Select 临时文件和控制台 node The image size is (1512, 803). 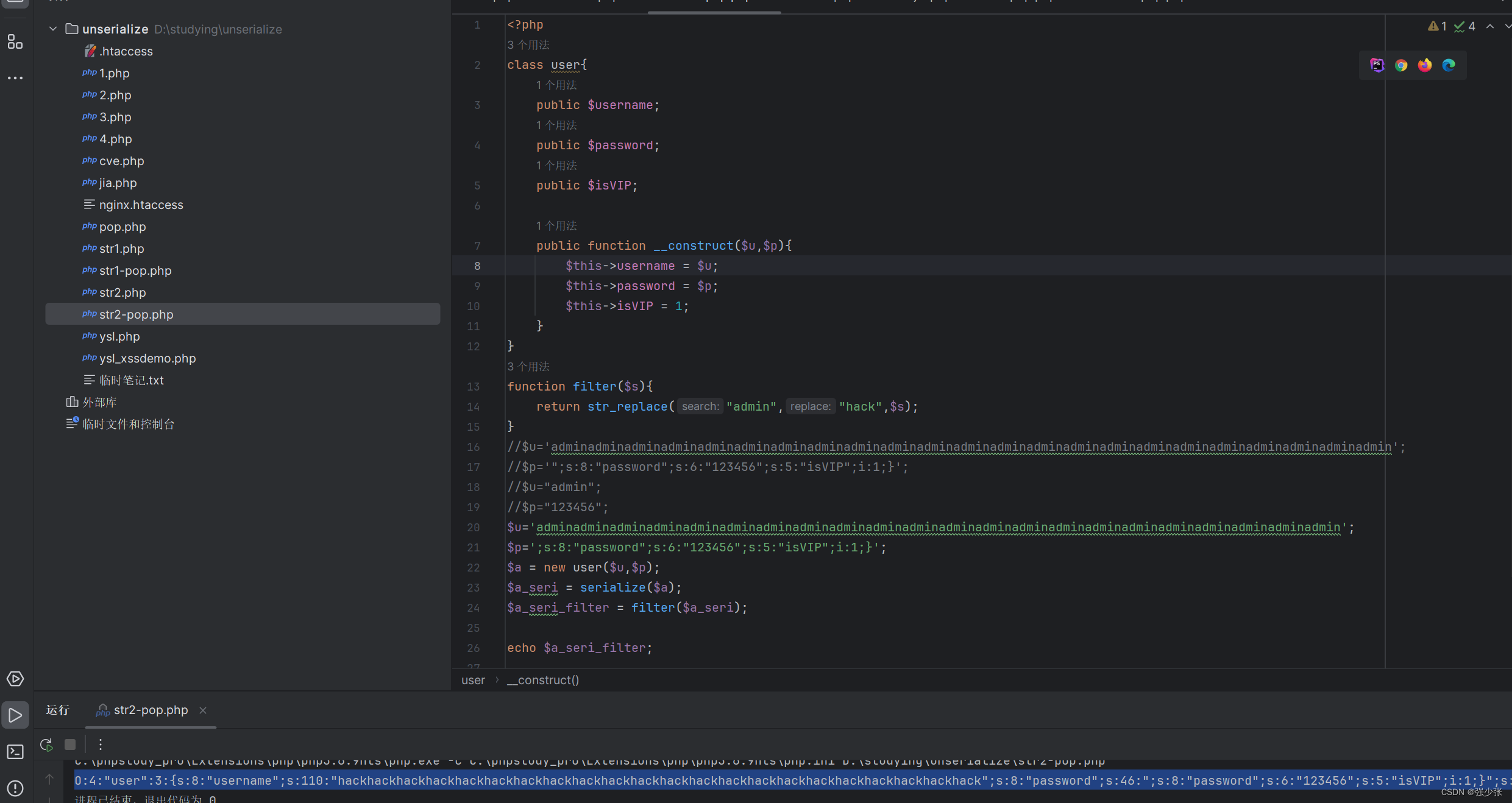click(128, 424)
